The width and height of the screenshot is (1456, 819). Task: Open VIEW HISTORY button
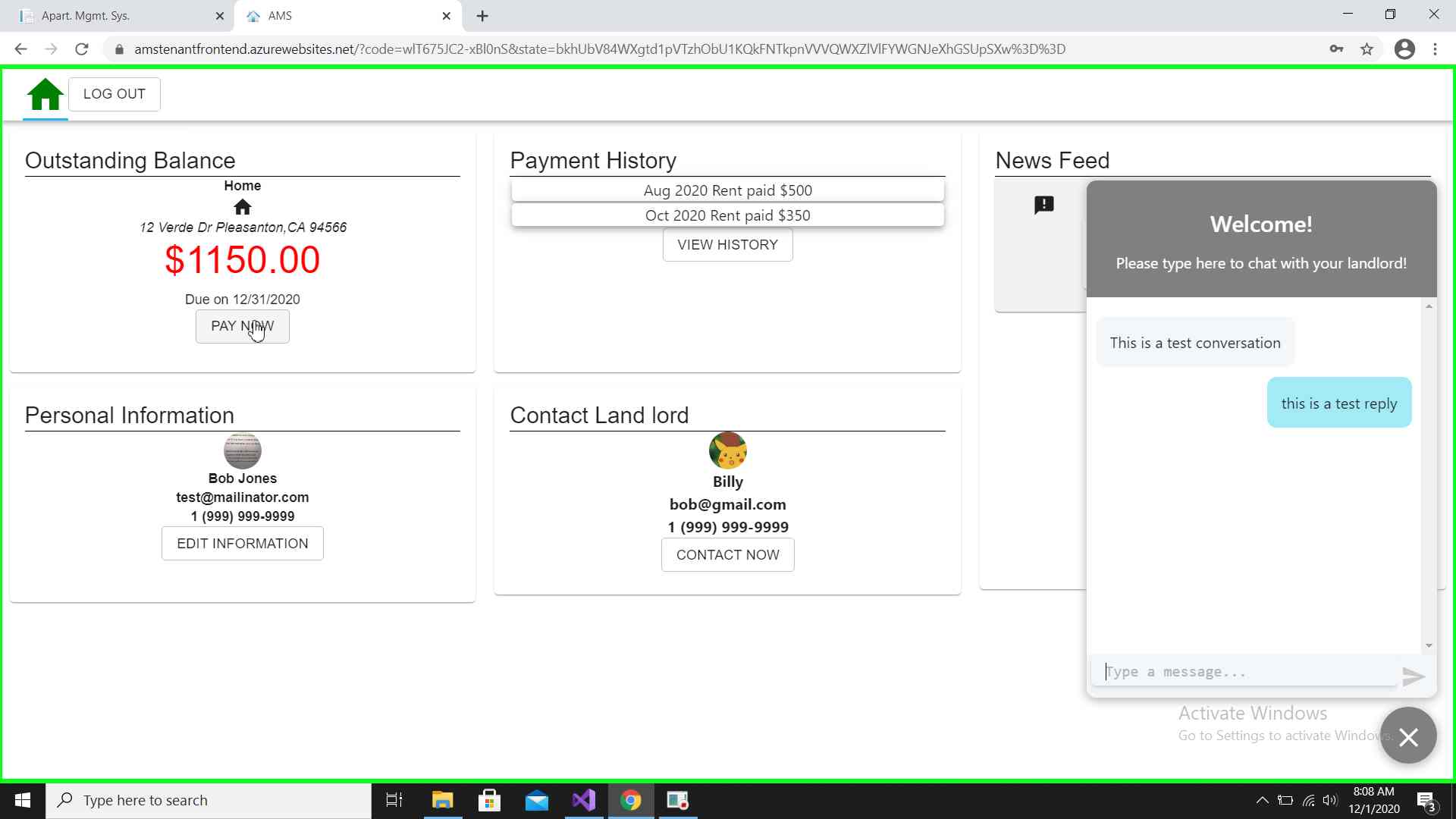click(728, 245)
